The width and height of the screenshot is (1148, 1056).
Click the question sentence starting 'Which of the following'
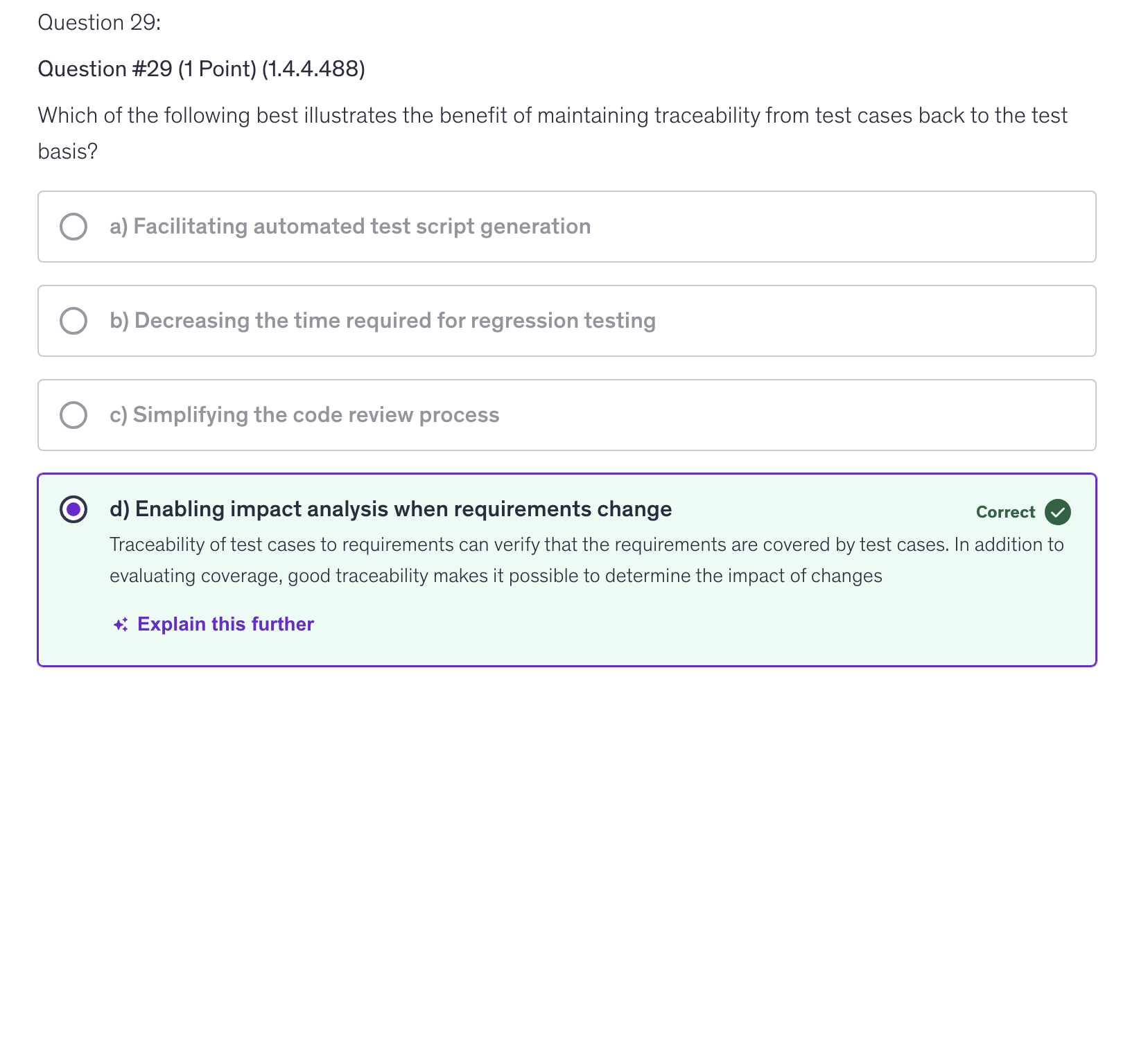[552, 115]
